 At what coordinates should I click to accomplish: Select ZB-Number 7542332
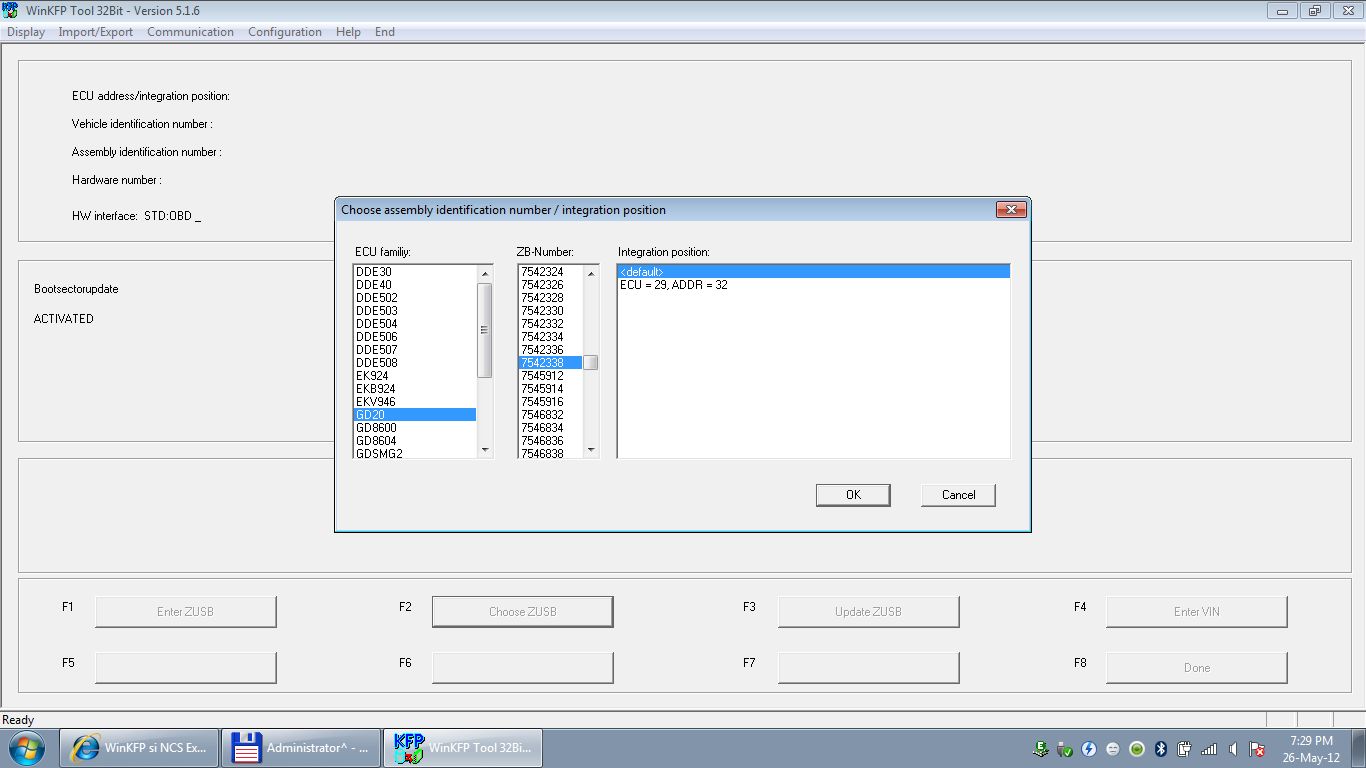tap(550, 324)
